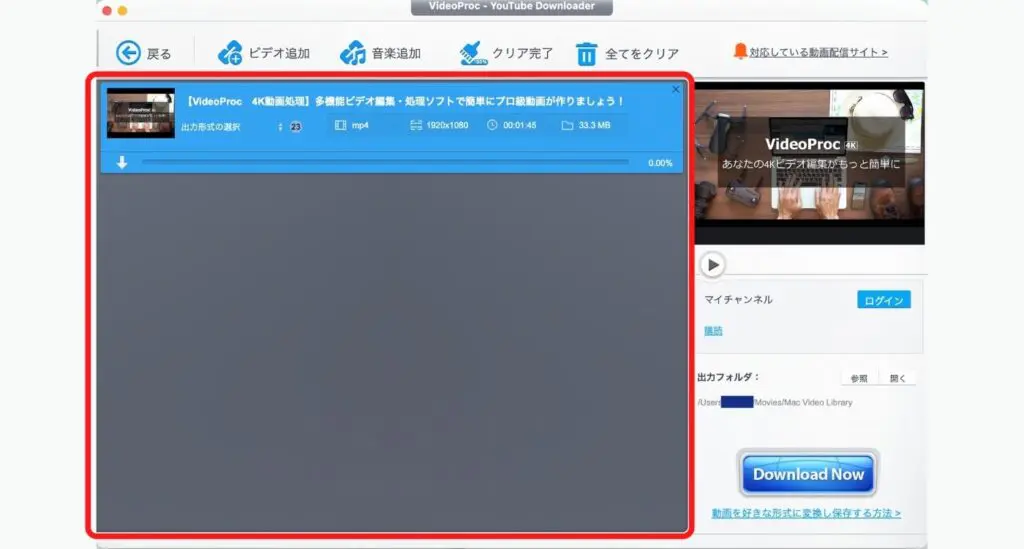The width and height of the screenshot is (1024, 549).
Task: Click the video title text in list
Action: 405,101
